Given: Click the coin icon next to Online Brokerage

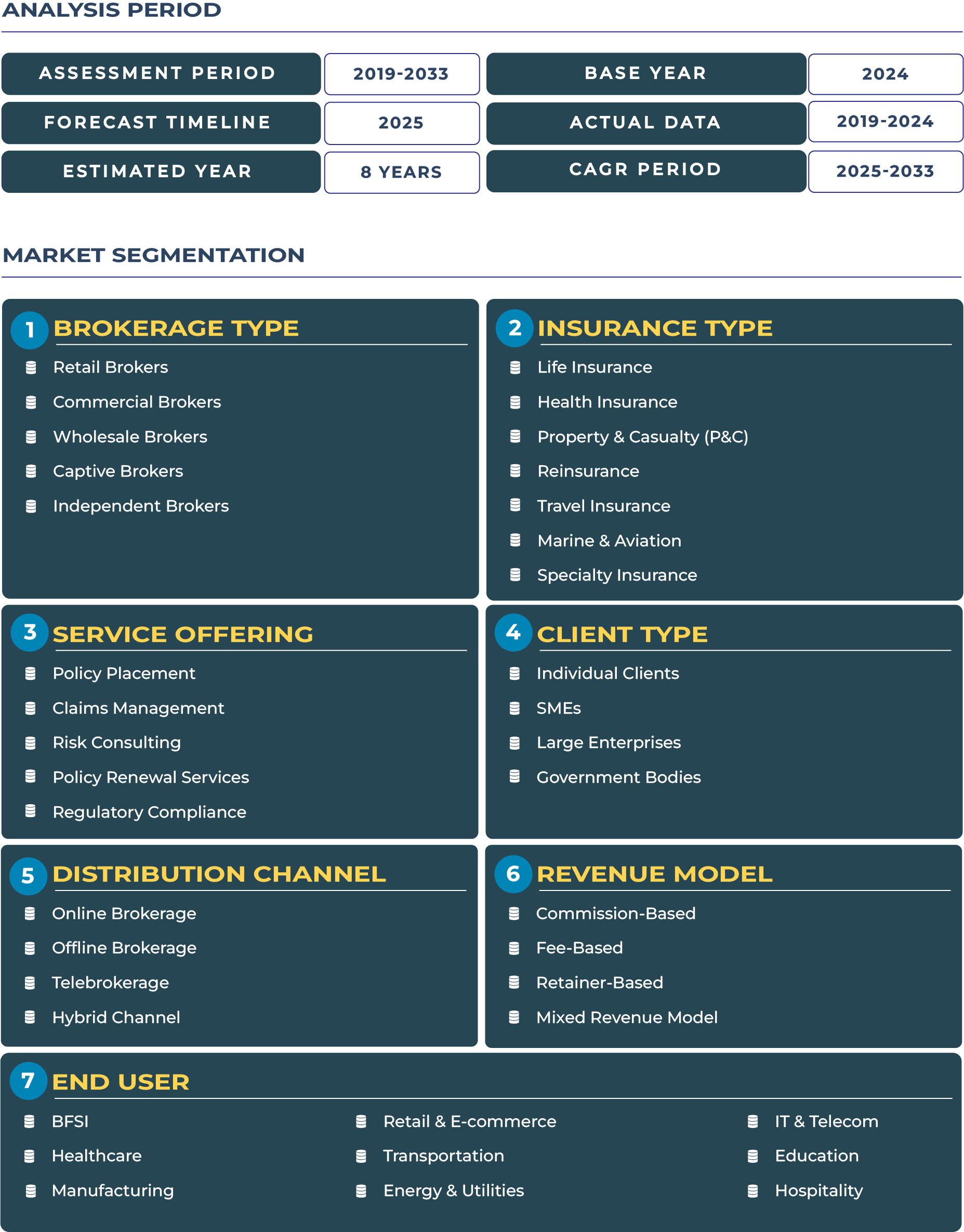Looking at the screenshot, I should tap(30, 913).
